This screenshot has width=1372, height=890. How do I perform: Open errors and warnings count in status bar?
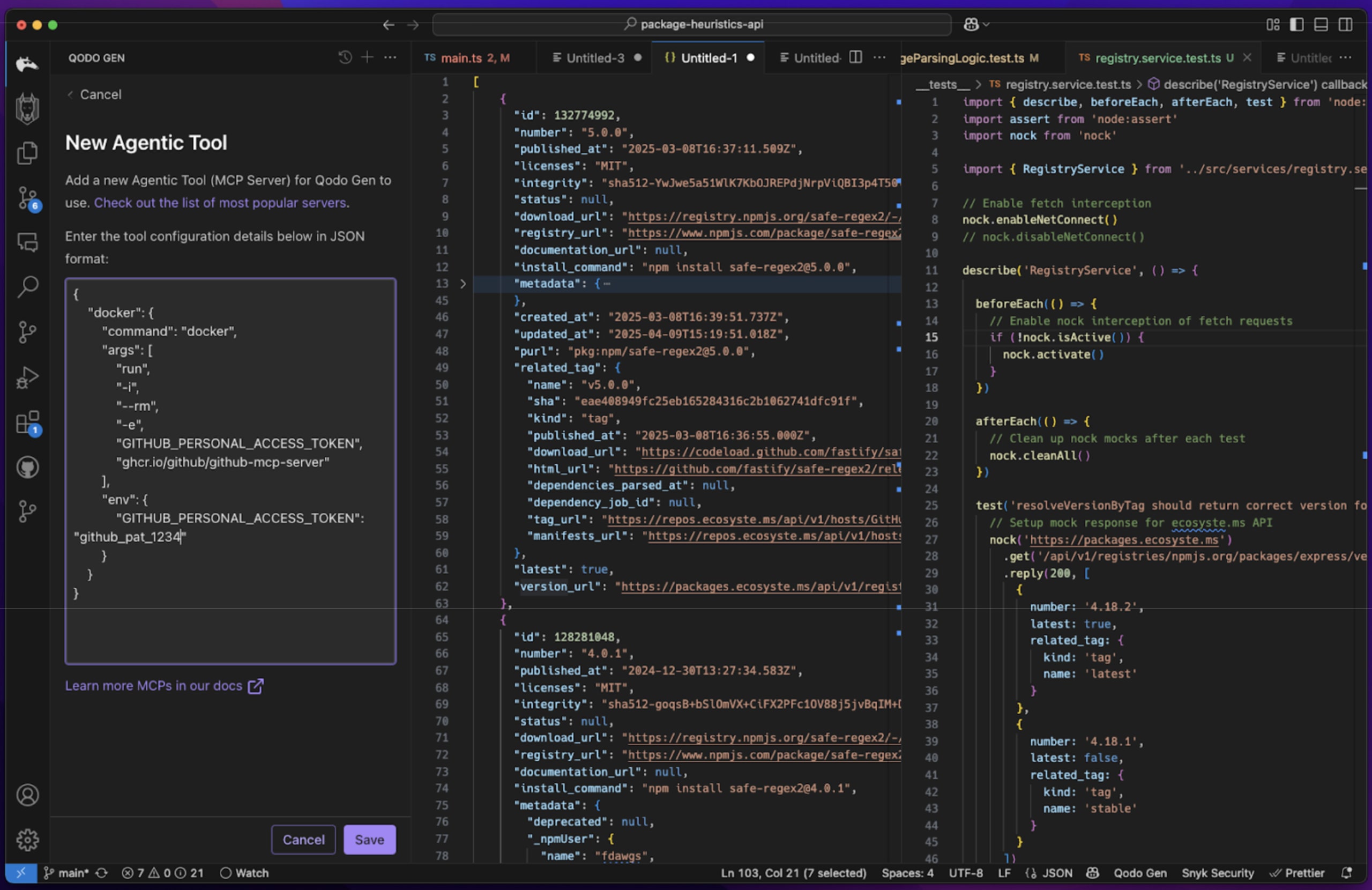coord(162,873)
